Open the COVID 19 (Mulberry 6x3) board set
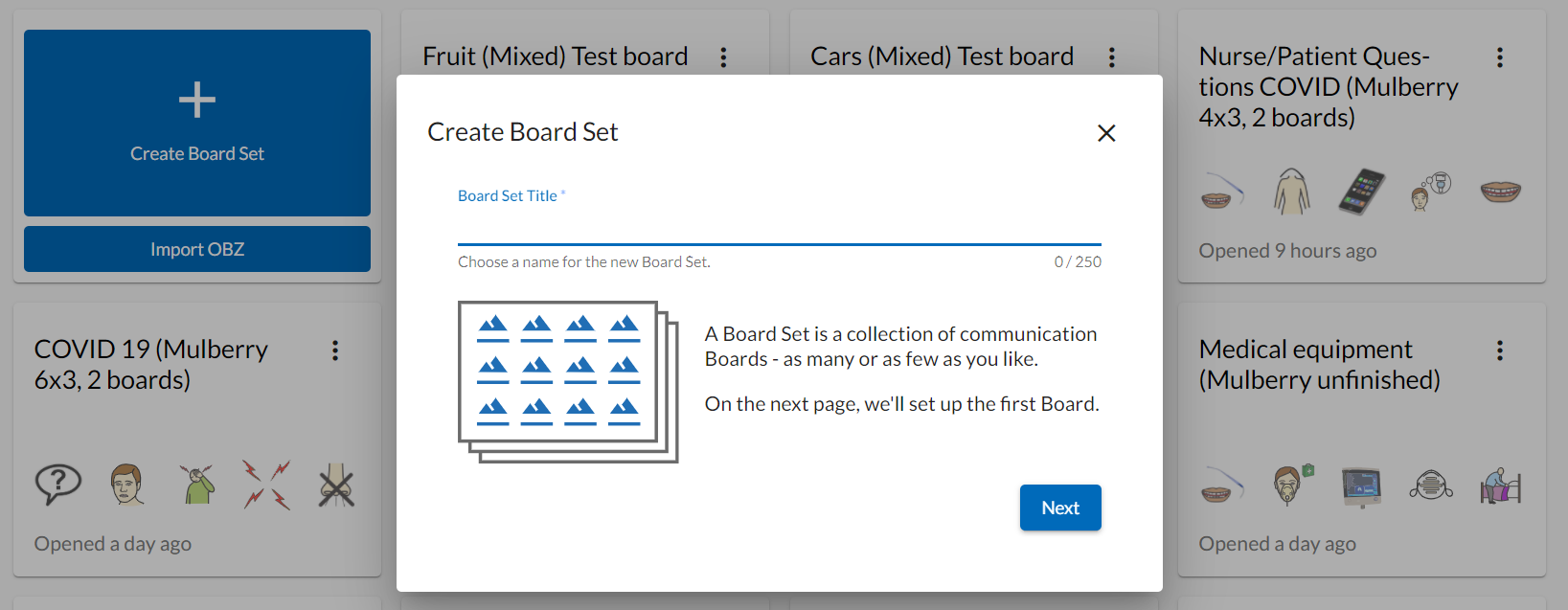The height and width of the screenshot is (610, 1568). point(151,365)
